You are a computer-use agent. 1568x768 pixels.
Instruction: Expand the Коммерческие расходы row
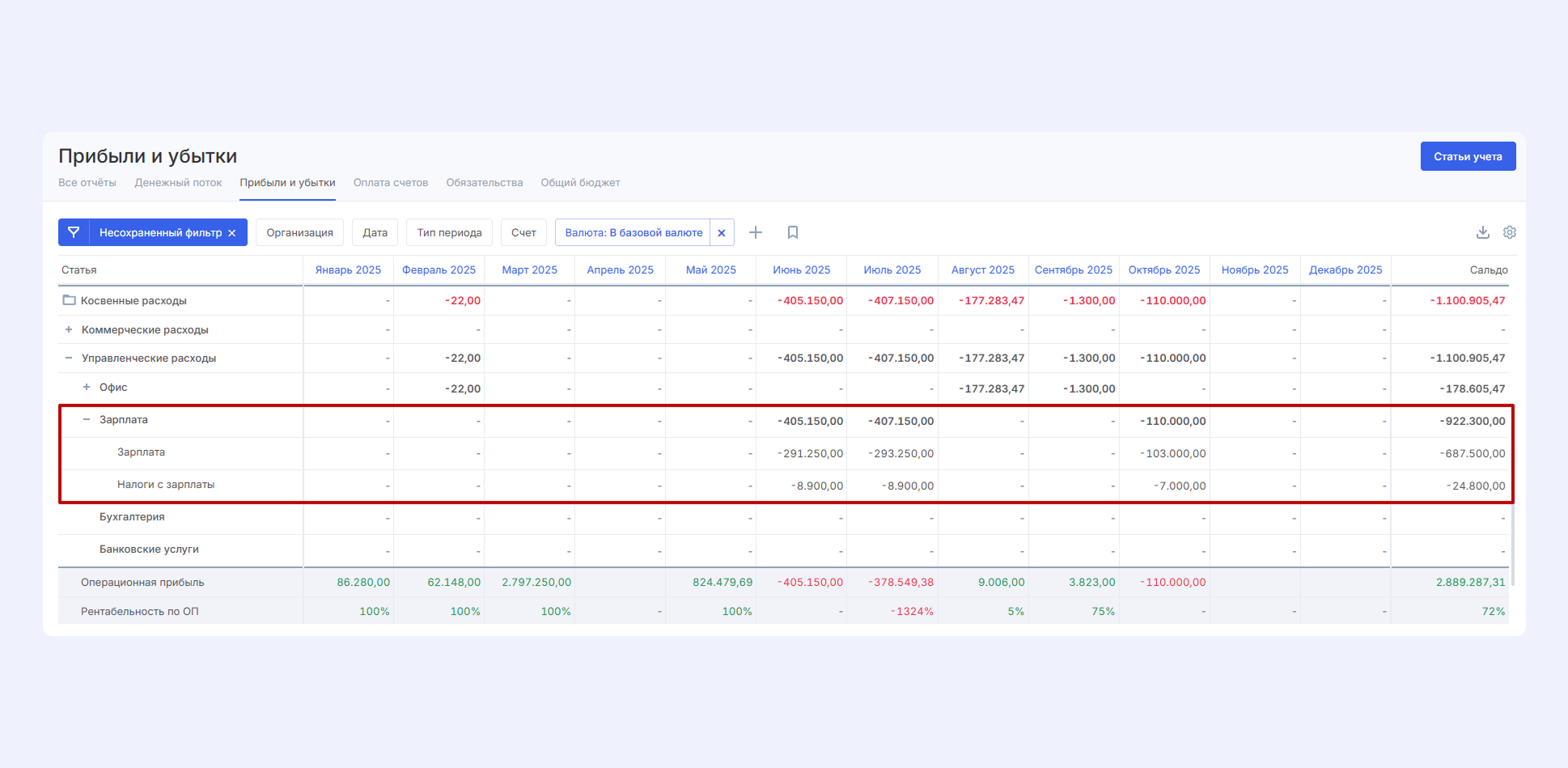pos(69,329)
